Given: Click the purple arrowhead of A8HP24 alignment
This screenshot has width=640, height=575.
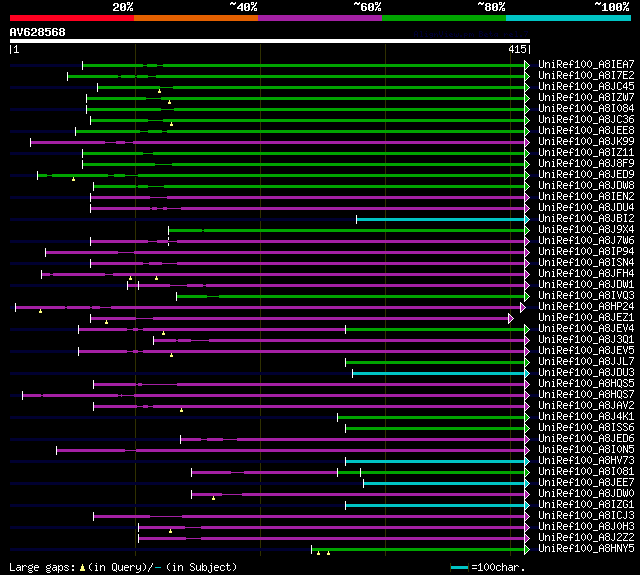Looking at the screenshot, I should coord(523,307).
